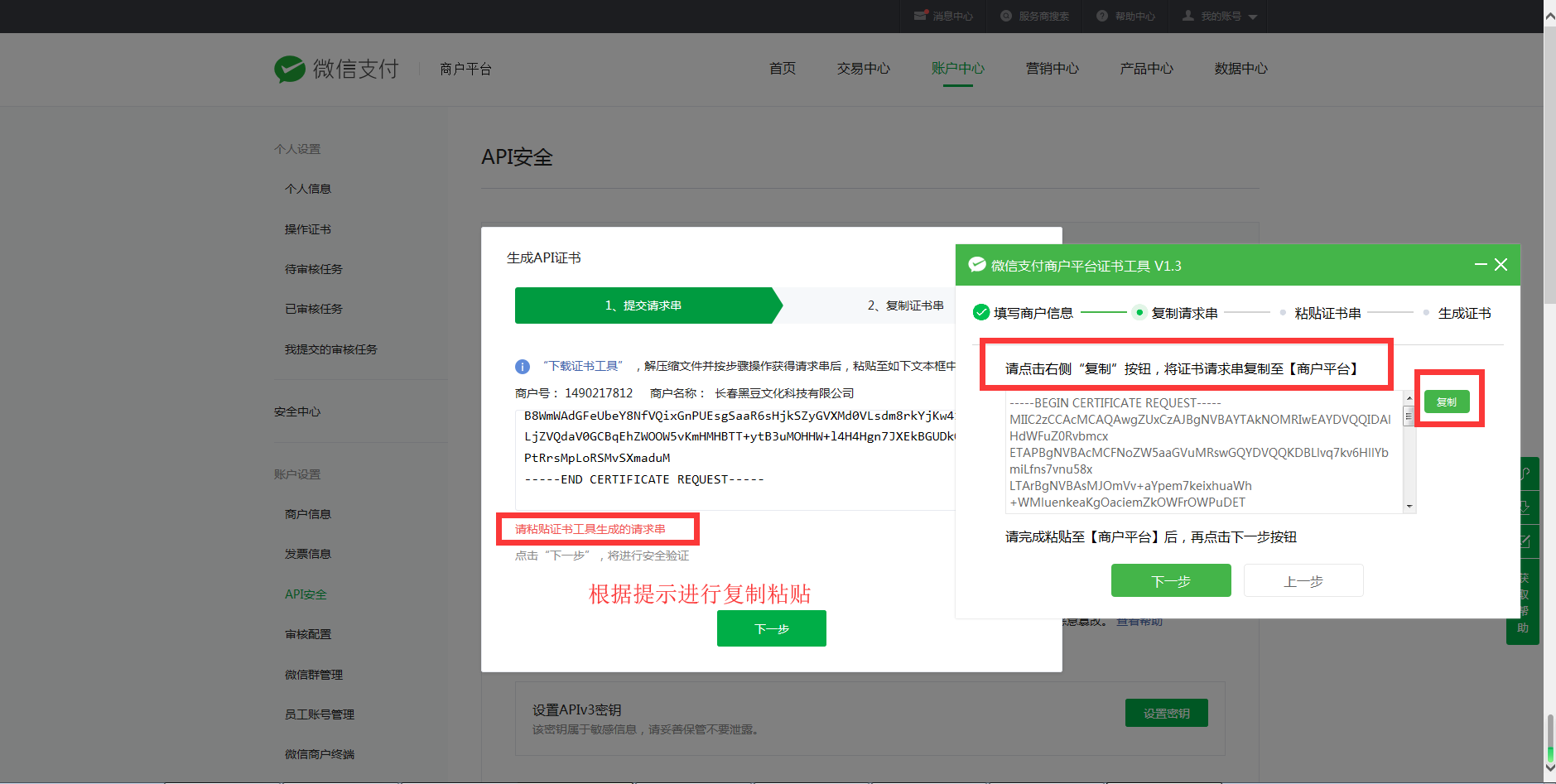
Task: Expand the 我的账号 dropdown arrow
Action: pyautogui.click(x=1252, y=17)
